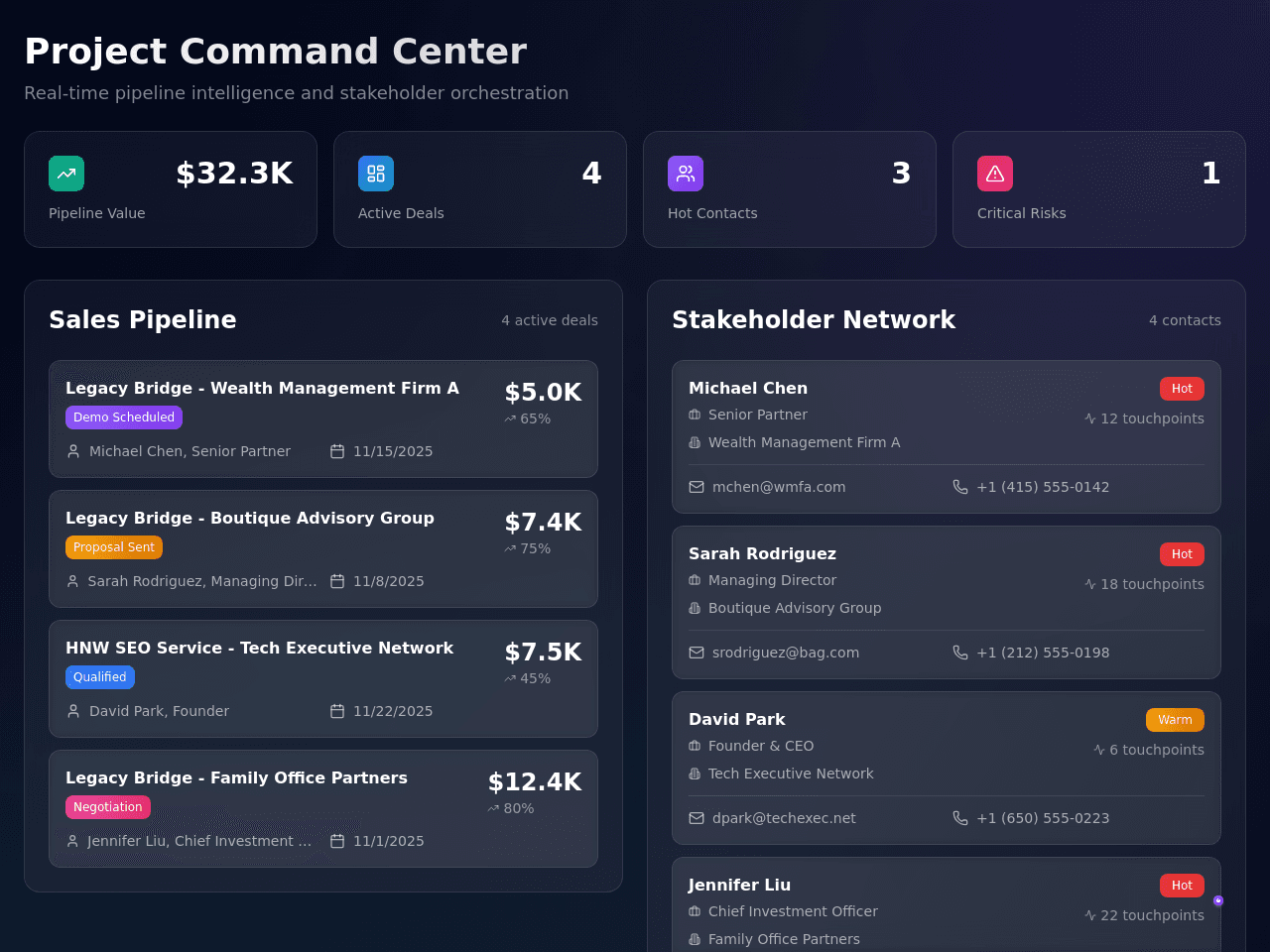
Task: Open HNW SEO Service - Tech Executive Network deal
Action: [x=323, y=679]
